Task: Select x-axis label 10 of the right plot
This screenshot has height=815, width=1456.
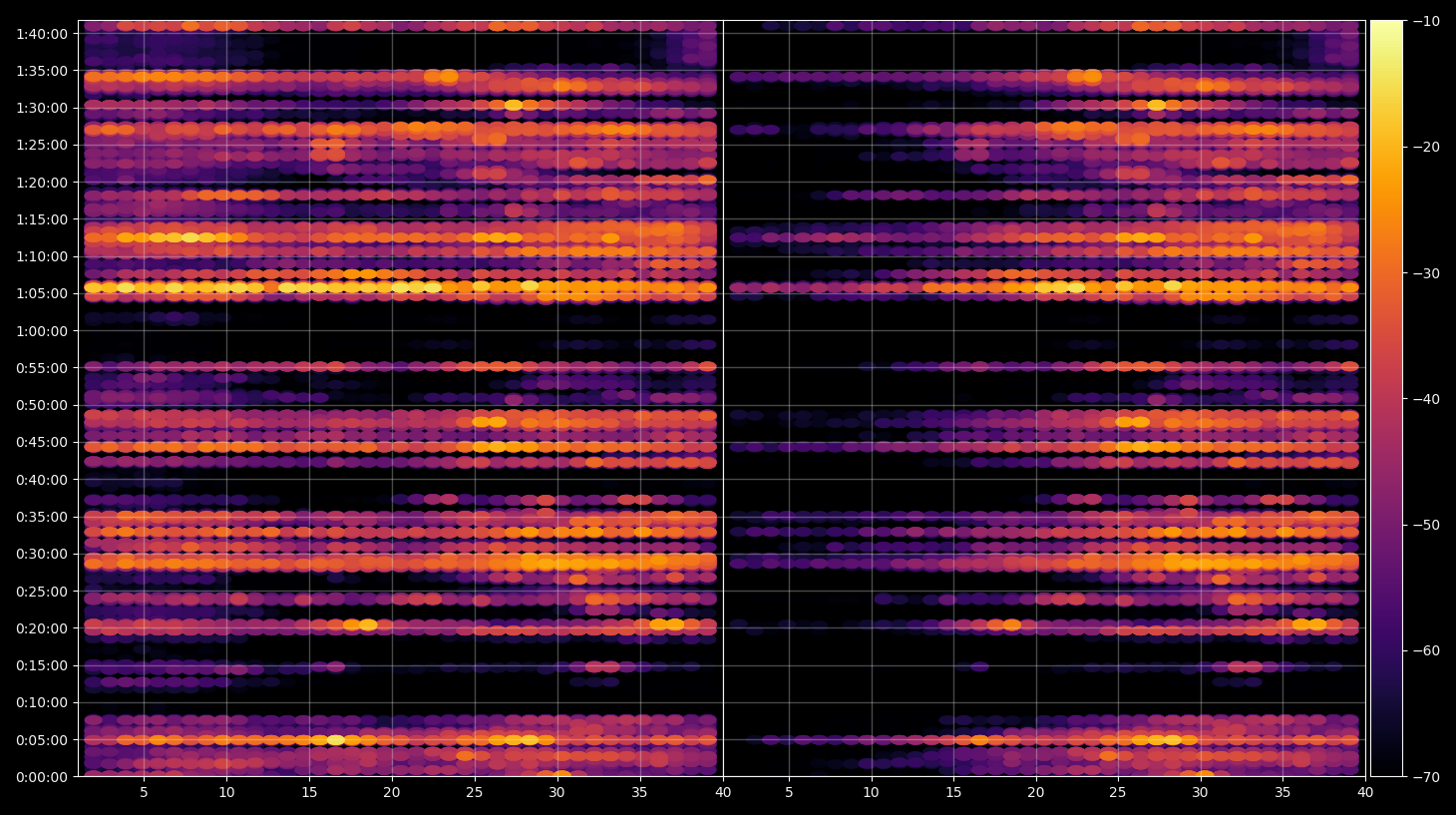Action: (x=871, y=793)
